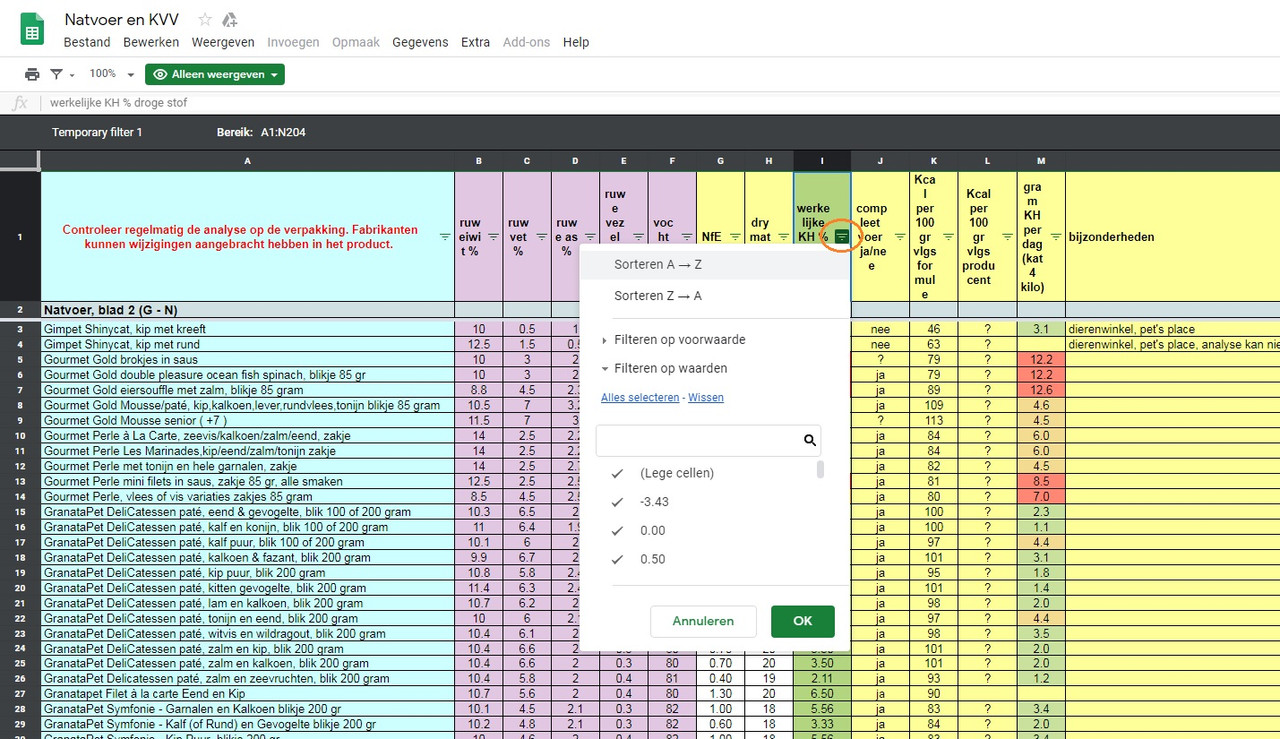Open filter for compleet voer ja/nee column
This screenshot has height=739, width=1280.
[x=899, y=237]
